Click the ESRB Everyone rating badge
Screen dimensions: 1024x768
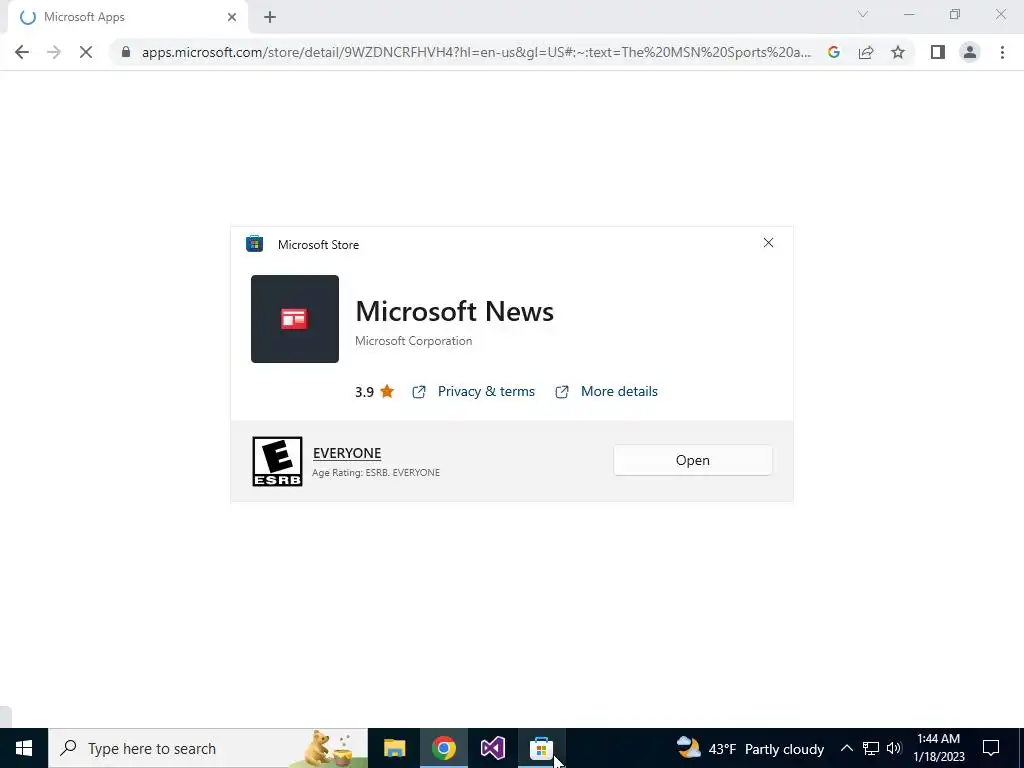[278, 461]
